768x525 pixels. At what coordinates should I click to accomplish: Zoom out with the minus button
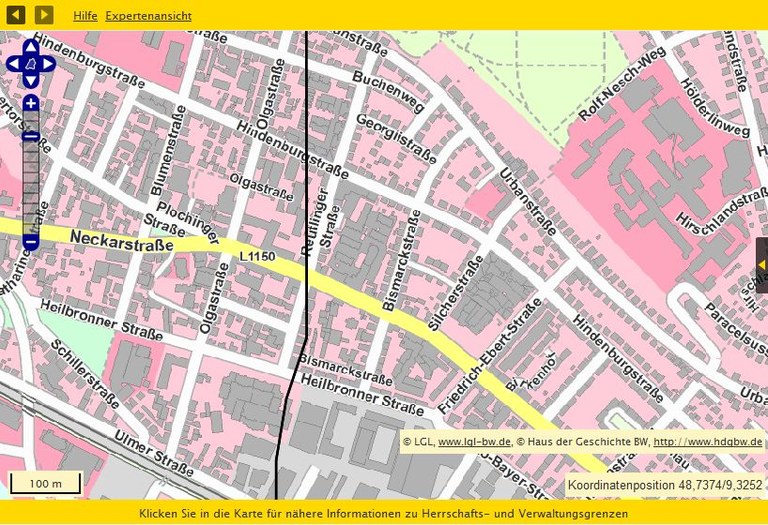(x=31, y=242)
